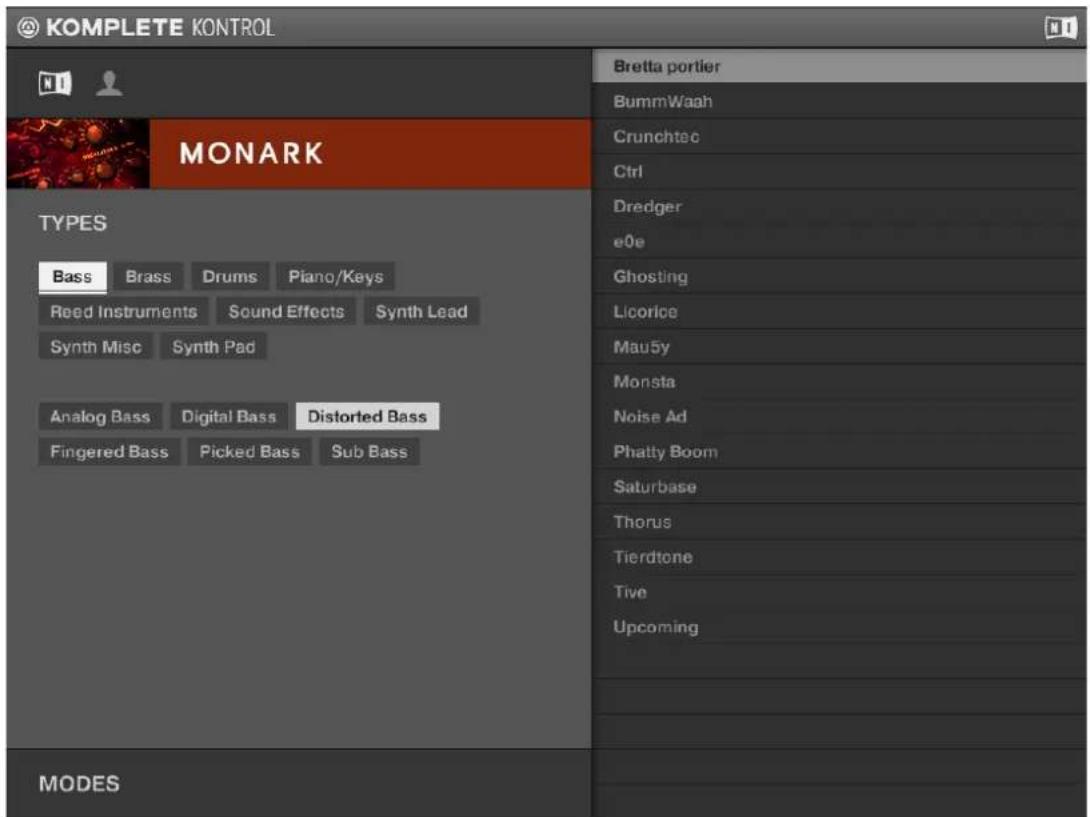Select the Digital Bass sub-type
Screen dimensions: 1090x817
point(229,416)
